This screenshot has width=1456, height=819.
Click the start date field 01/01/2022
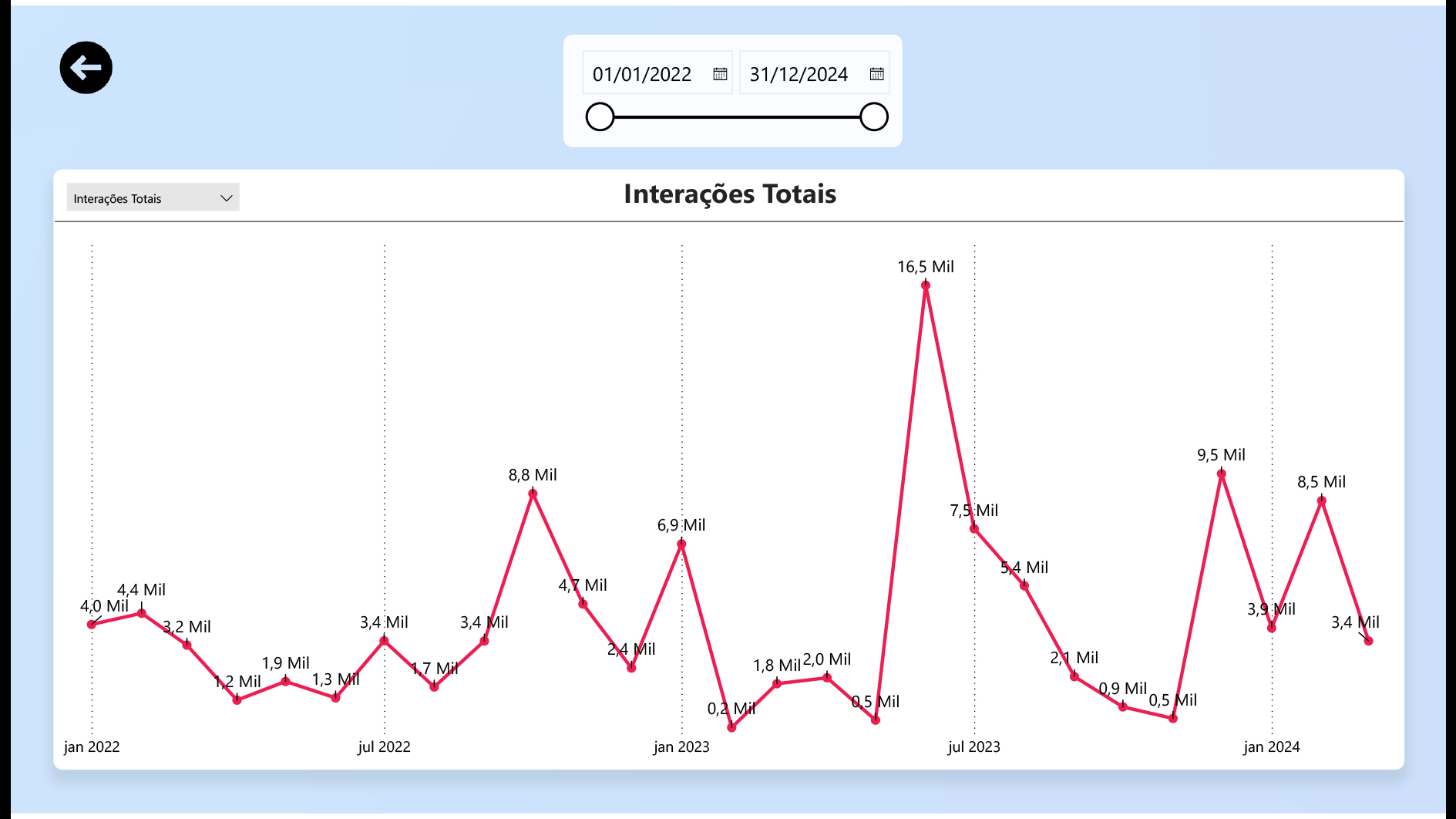(657, 73)
